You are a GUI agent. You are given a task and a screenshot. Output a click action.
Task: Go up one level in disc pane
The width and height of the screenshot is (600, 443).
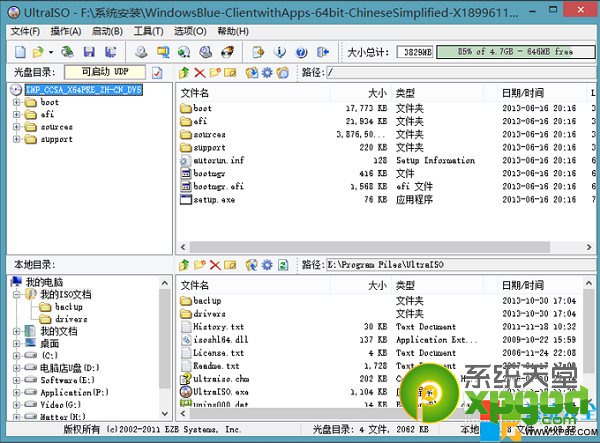coord(184,73)
